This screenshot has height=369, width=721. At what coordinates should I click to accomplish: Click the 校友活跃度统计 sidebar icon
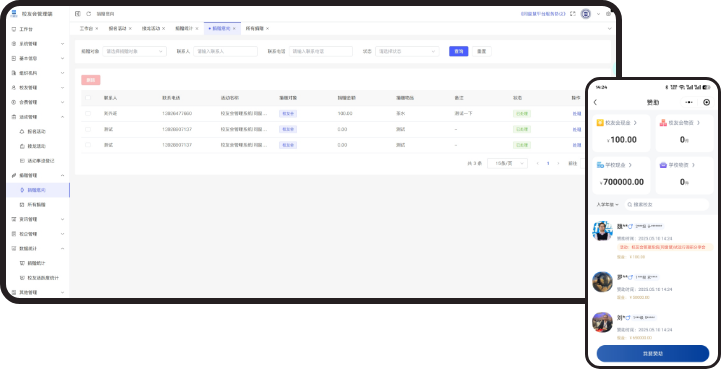coord(22,278)
